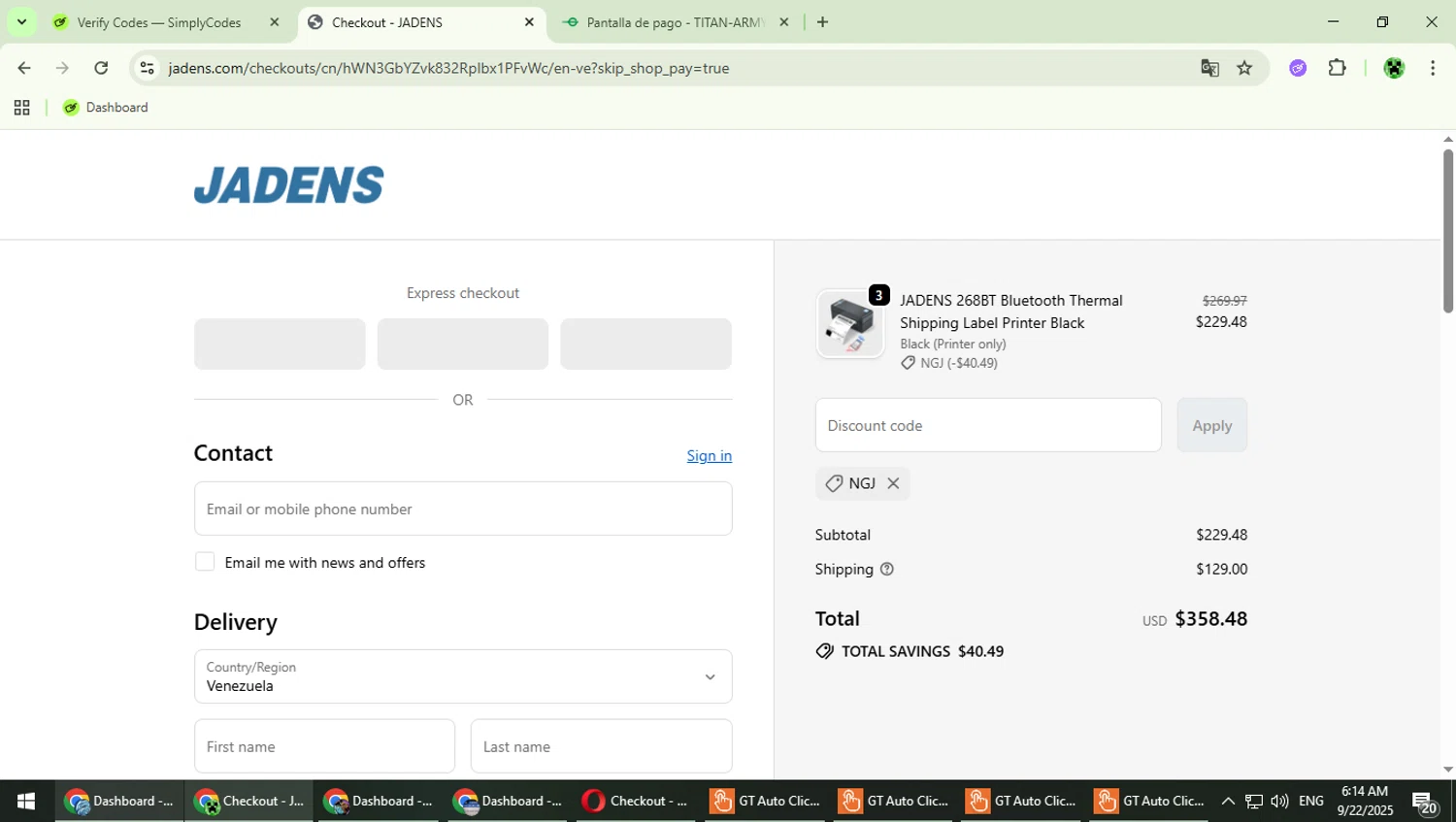The width and height of the screenshot is (1456, 822).
Task: Open Windows Start menu
Action: point(26,801)
